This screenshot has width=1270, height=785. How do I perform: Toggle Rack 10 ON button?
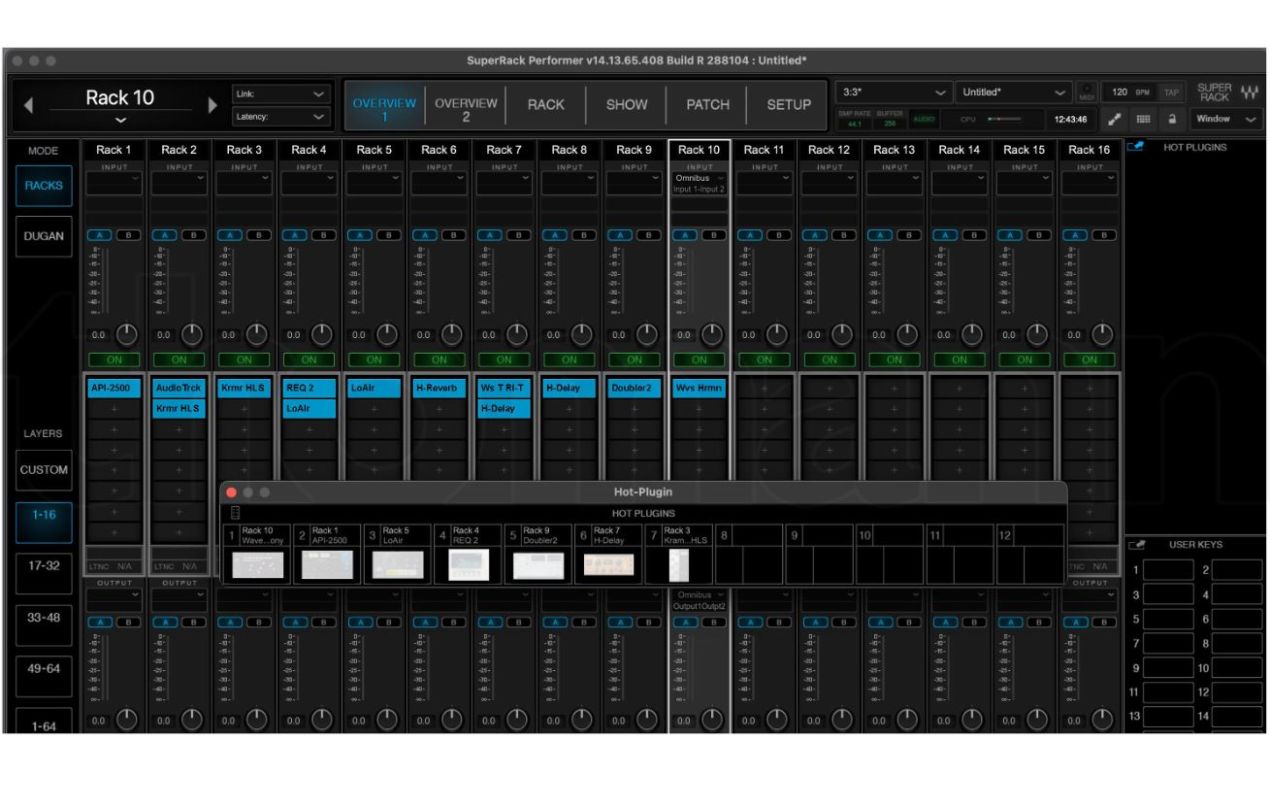click(x=699, y=360)
